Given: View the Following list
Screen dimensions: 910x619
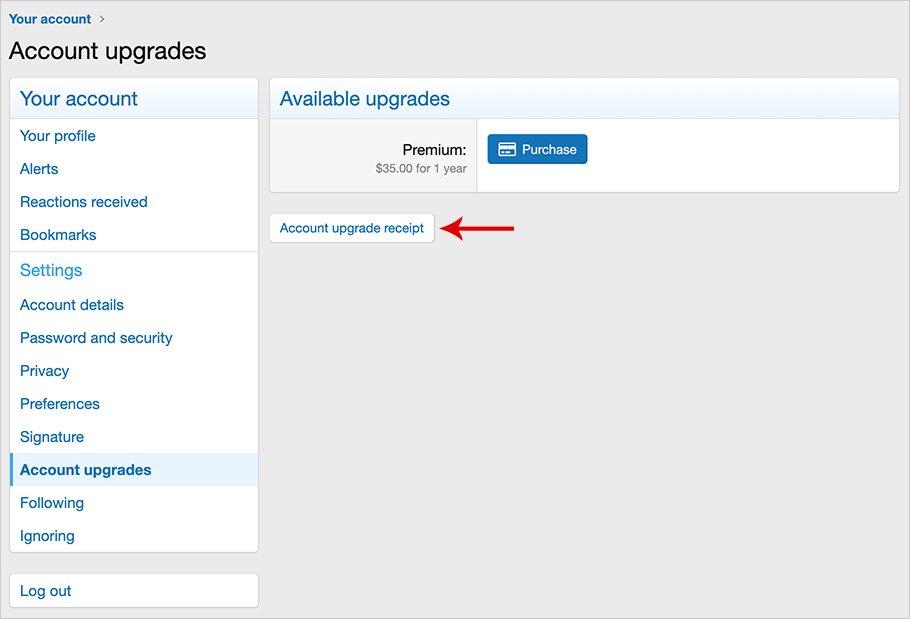Looking at the screenshot, I should [52, 503].
